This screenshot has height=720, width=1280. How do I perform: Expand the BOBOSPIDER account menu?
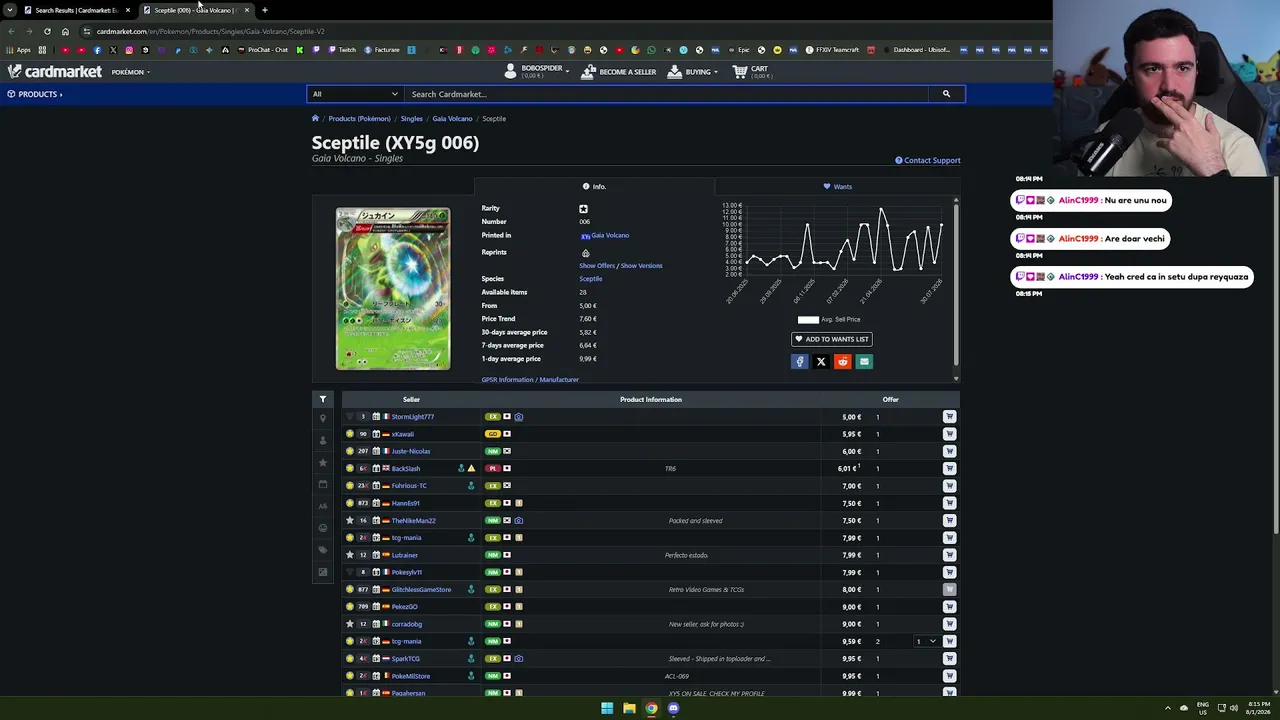(537, 72)
